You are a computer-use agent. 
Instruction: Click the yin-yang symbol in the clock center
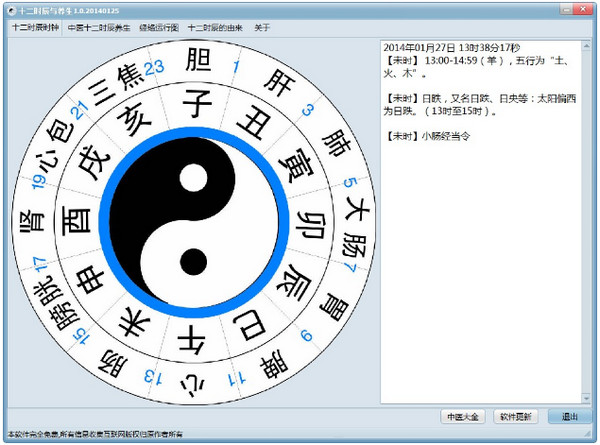(x=194, y=222)
